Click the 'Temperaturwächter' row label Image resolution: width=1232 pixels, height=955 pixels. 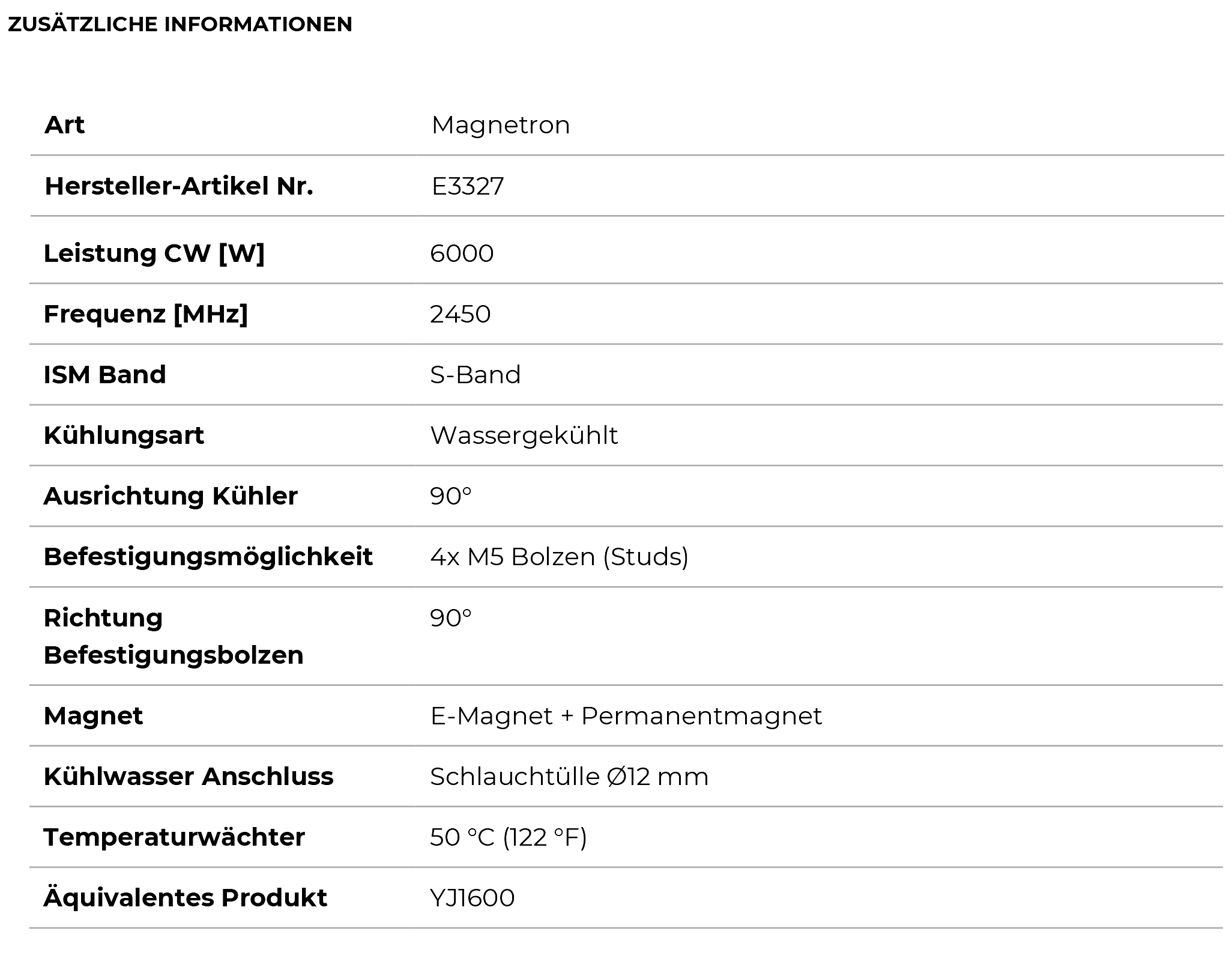click(174, 837)
